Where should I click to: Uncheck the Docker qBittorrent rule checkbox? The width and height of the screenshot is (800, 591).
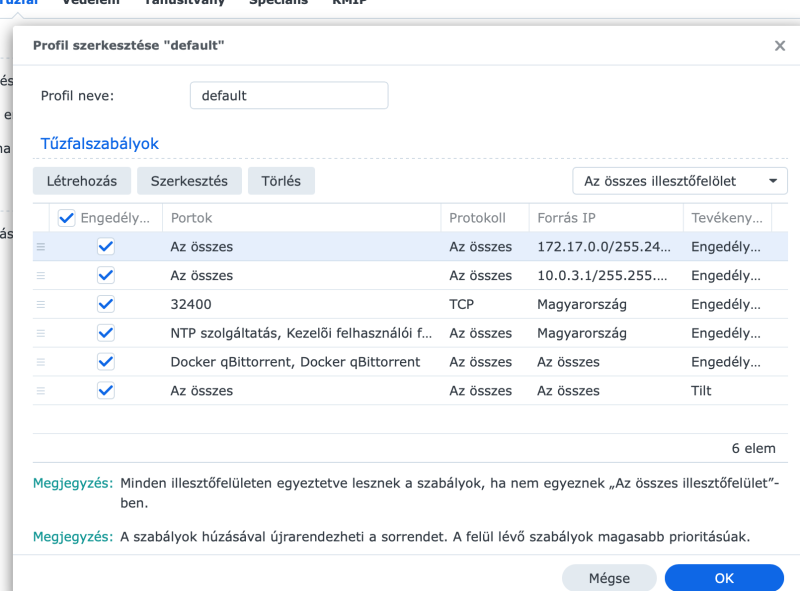pyautogui.click(x=106, y=362)
